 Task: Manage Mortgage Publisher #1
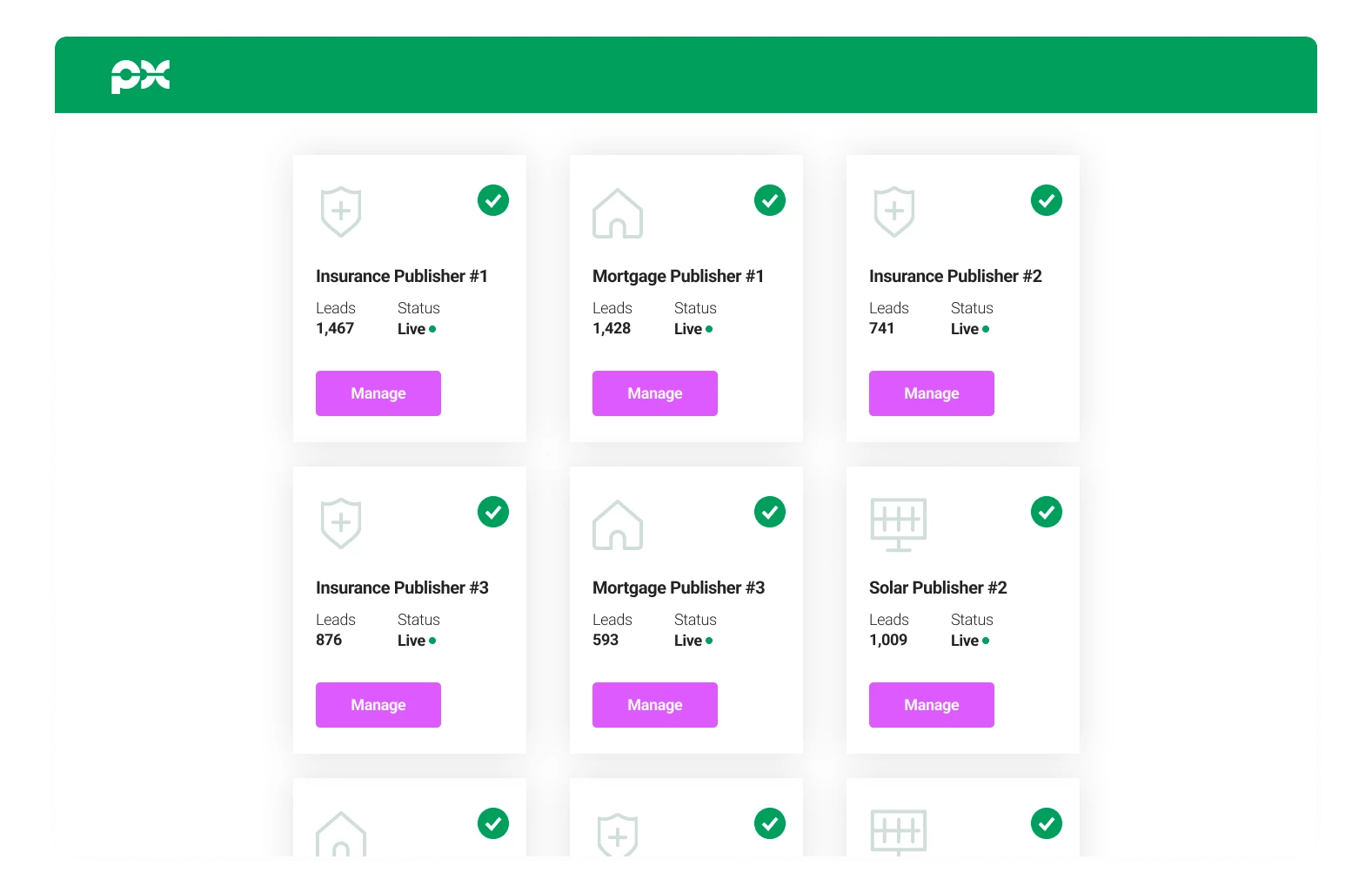click(x=655, y=393)
